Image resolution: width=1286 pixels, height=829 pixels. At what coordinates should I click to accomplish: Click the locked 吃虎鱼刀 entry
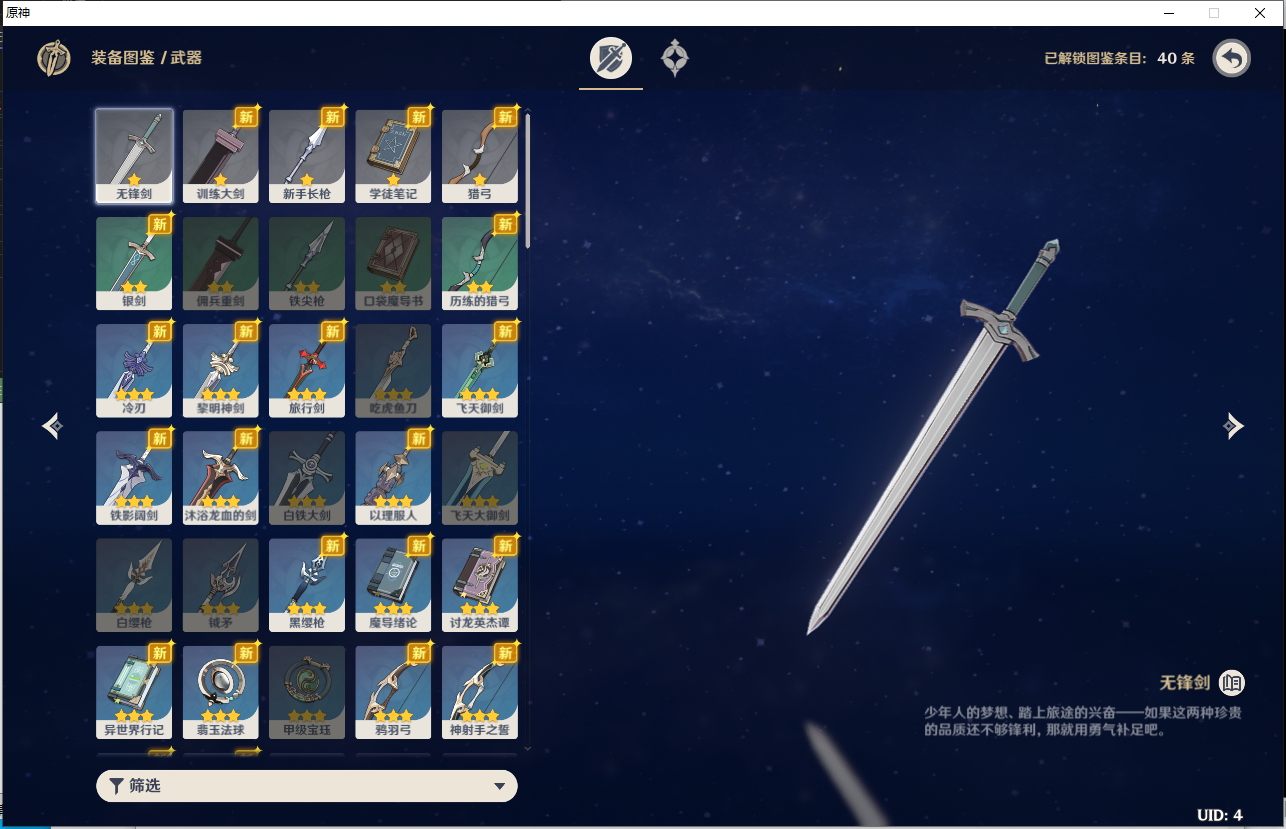pyautogui.click(x=393, y=370)
